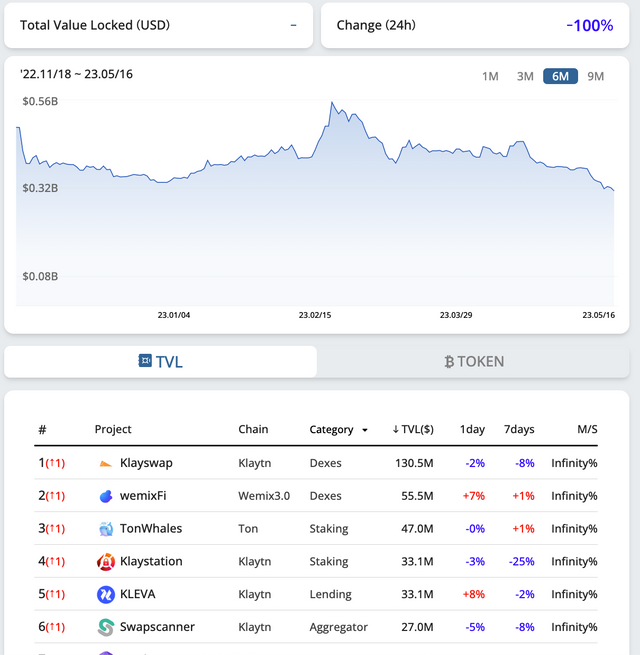
Task: Click Swapscanner TVL value 27.0M
Action: [x=417, y=627]
